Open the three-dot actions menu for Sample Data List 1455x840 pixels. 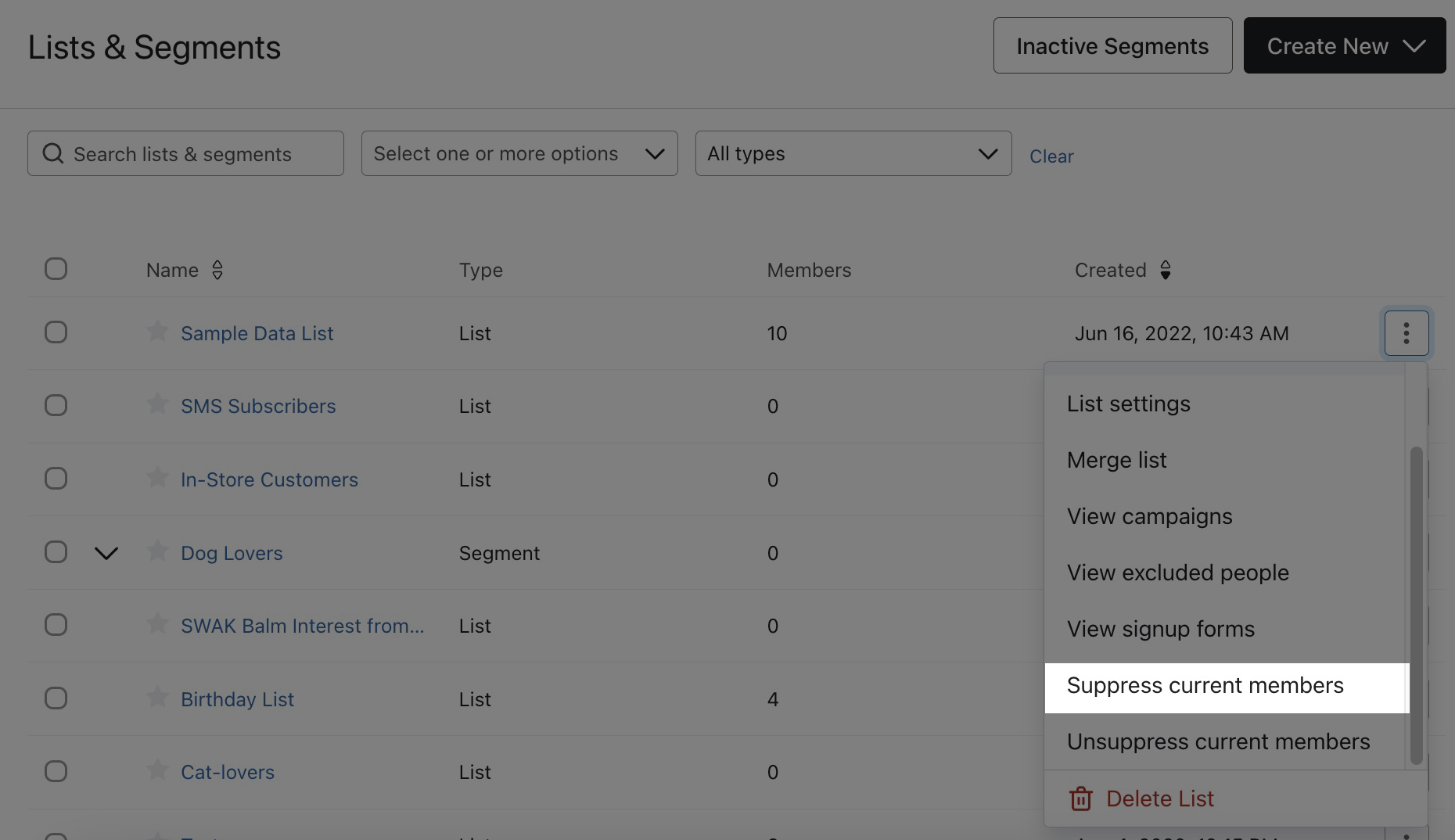point(1406,332)
